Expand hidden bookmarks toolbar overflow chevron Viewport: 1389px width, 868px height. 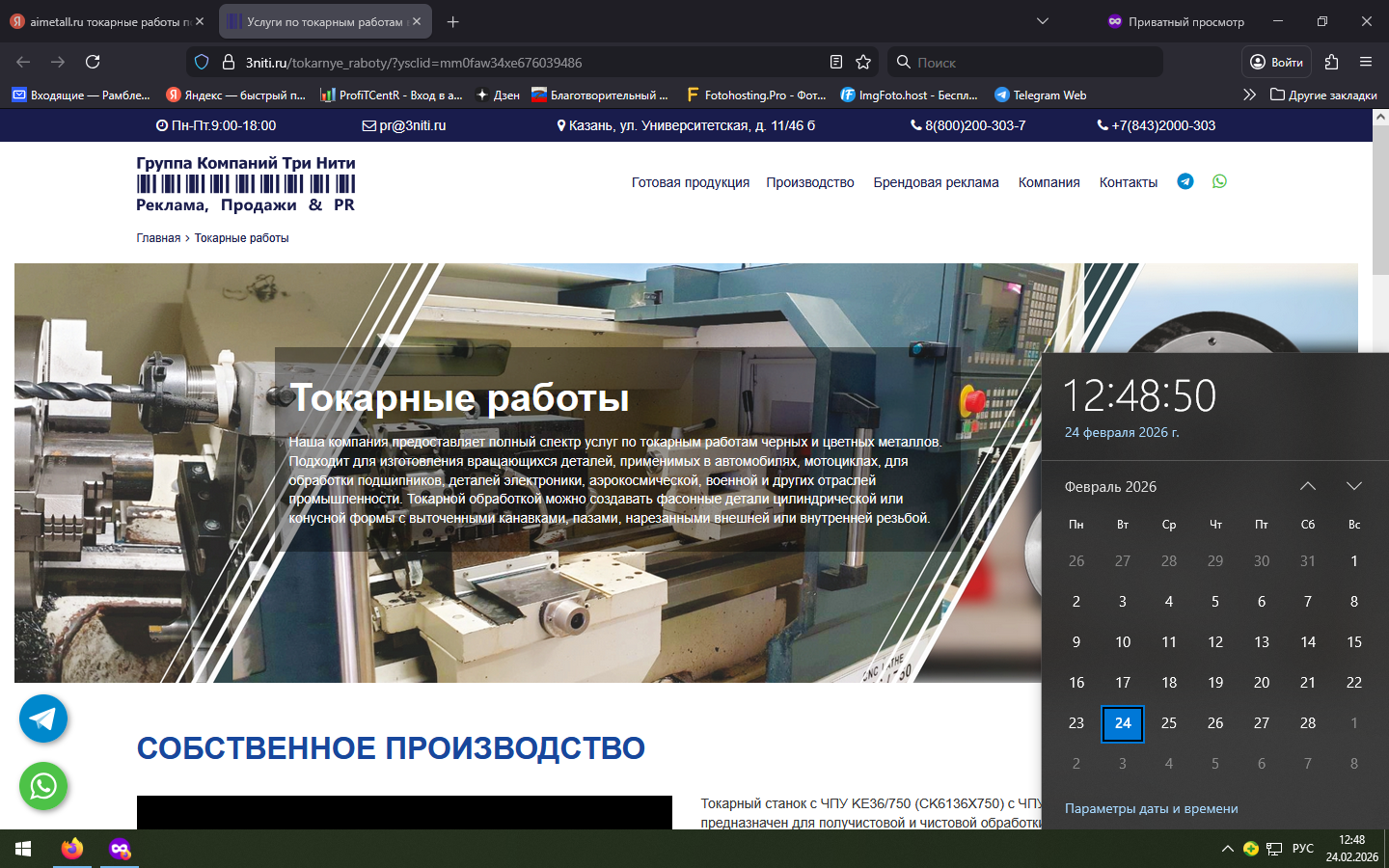coord(1249,95)
